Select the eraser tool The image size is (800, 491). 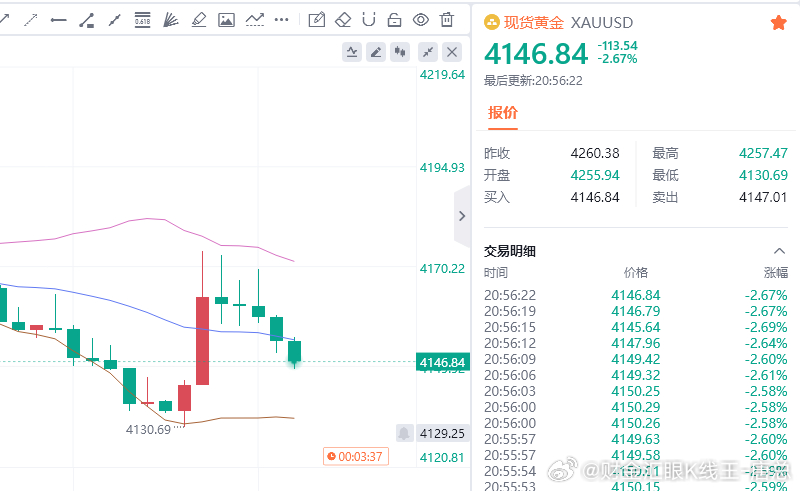[x=343, y=20]
